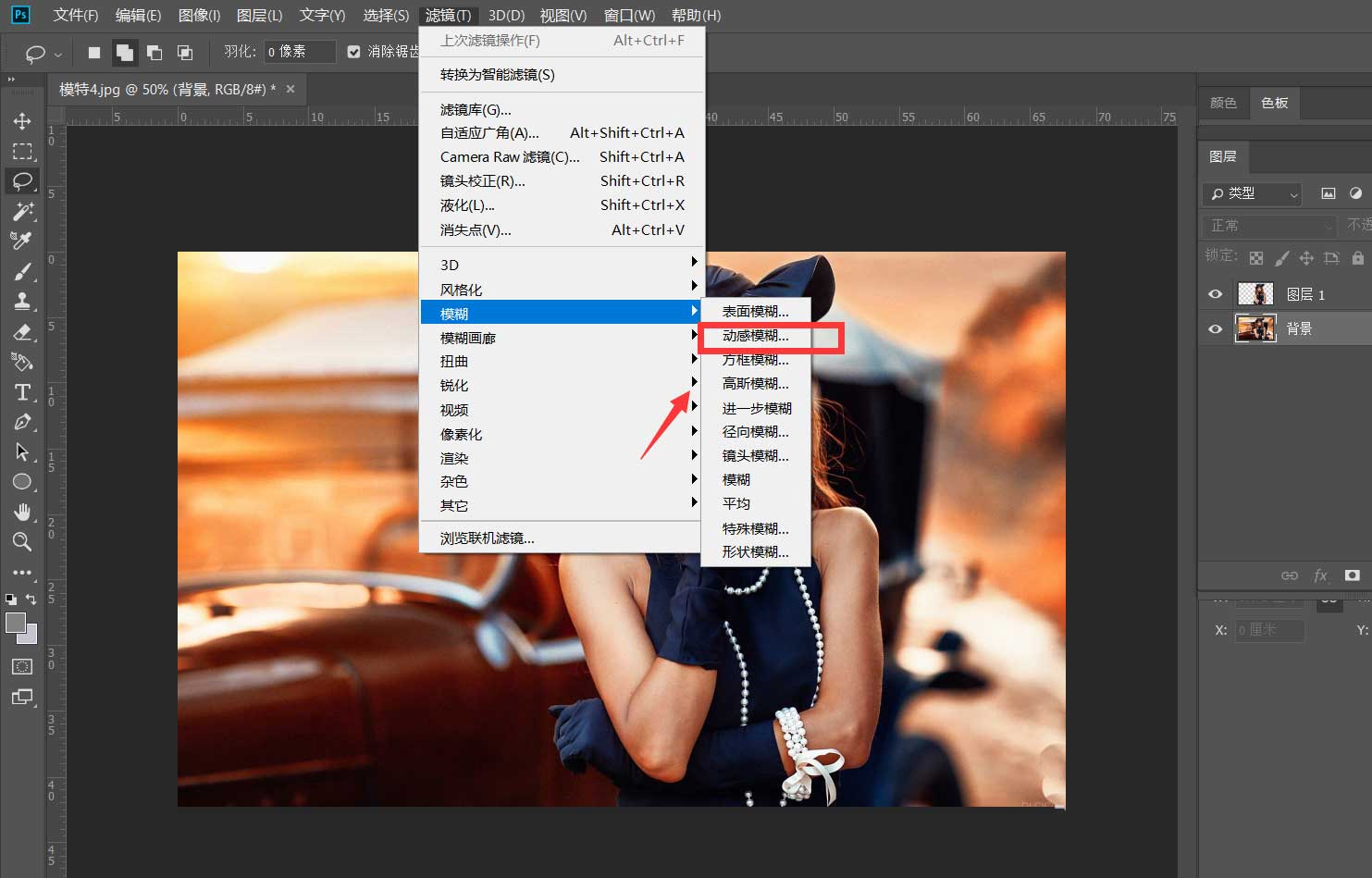Image resolution: width=1372 pixels, height=878 pixels.
Task: Click lock transparent pixels icon
Action: 1255,258
